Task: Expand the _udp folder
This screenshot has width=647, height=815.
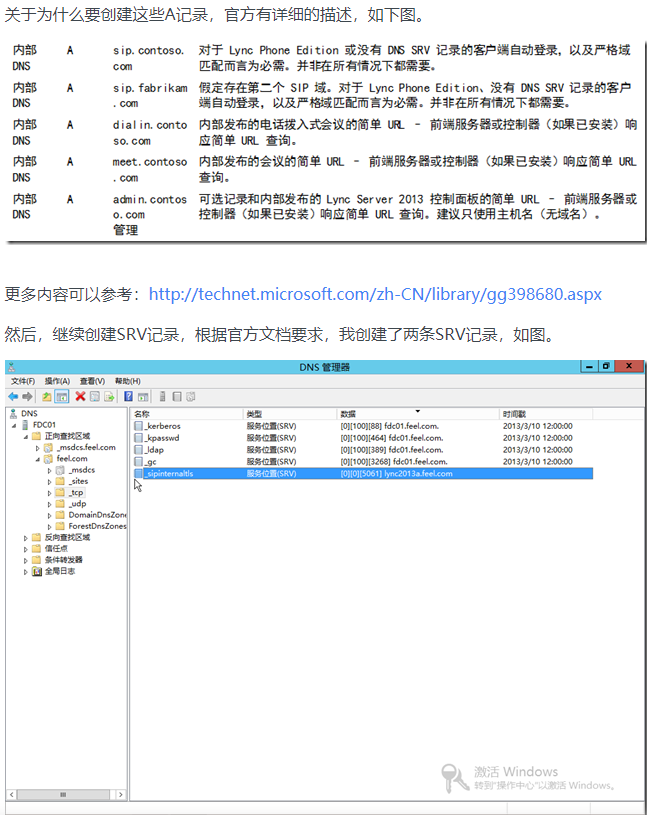Action: point(49,504)
